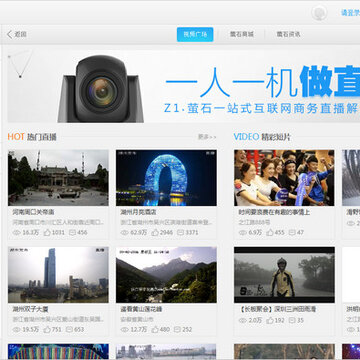The image size is (360, 360).
Task: Like 湖州月亮酒店 via thumbs-up beside 2946
Action: click(155, 232)
